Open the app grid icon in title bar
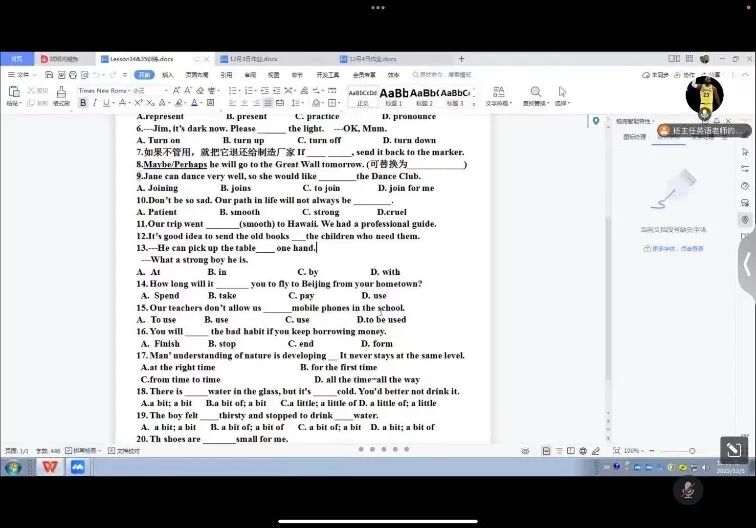 pyautogui.click(x=689, y=59)
